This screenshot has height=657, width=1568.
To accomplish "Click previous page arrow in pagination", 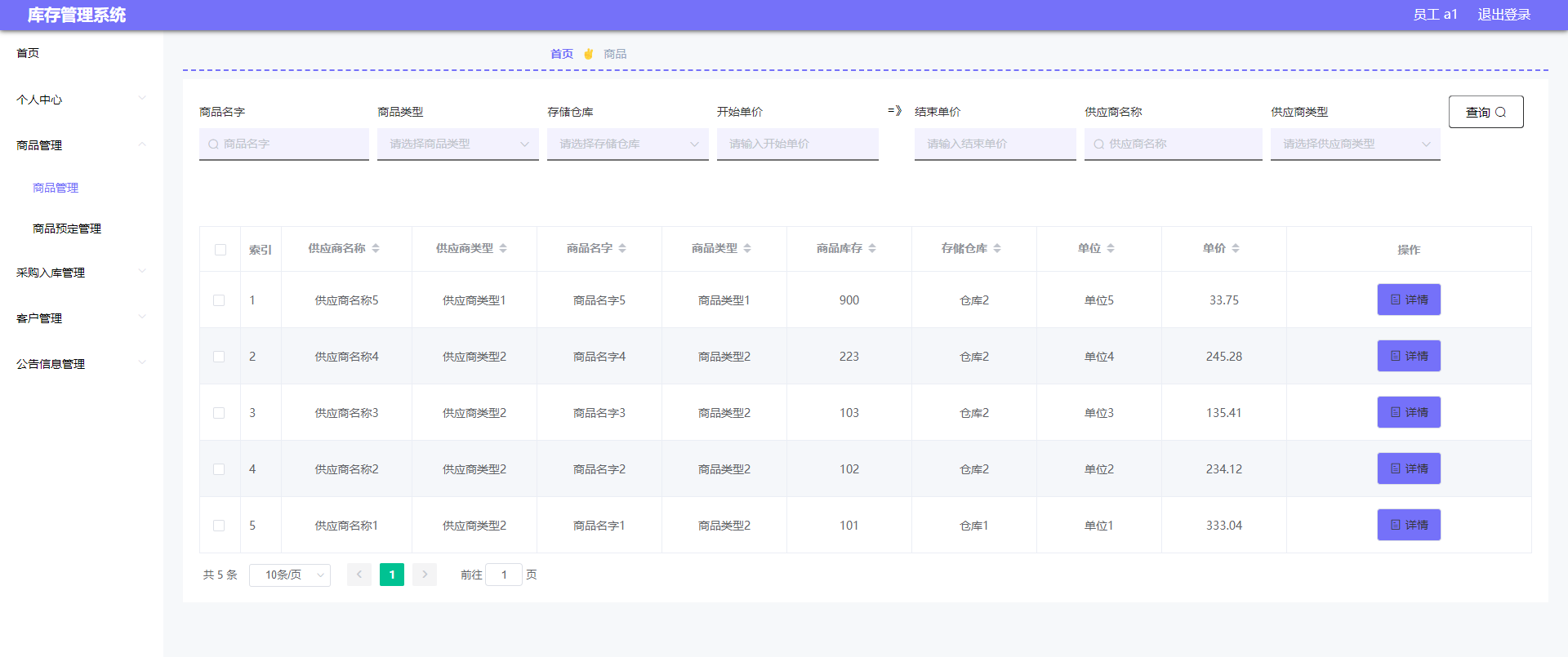I will point(359,575).
